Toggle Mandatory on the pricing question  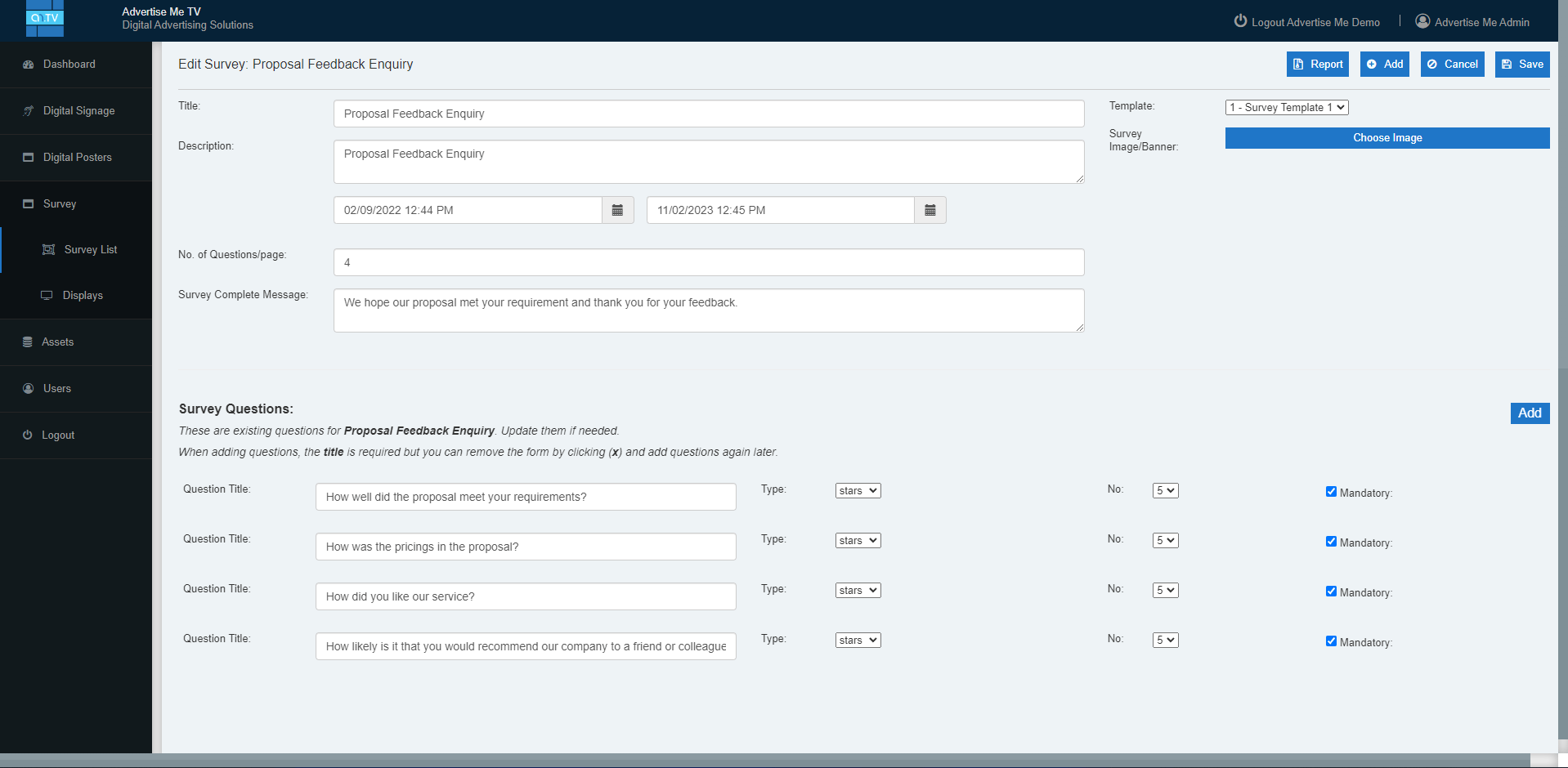pos(1331,541)
